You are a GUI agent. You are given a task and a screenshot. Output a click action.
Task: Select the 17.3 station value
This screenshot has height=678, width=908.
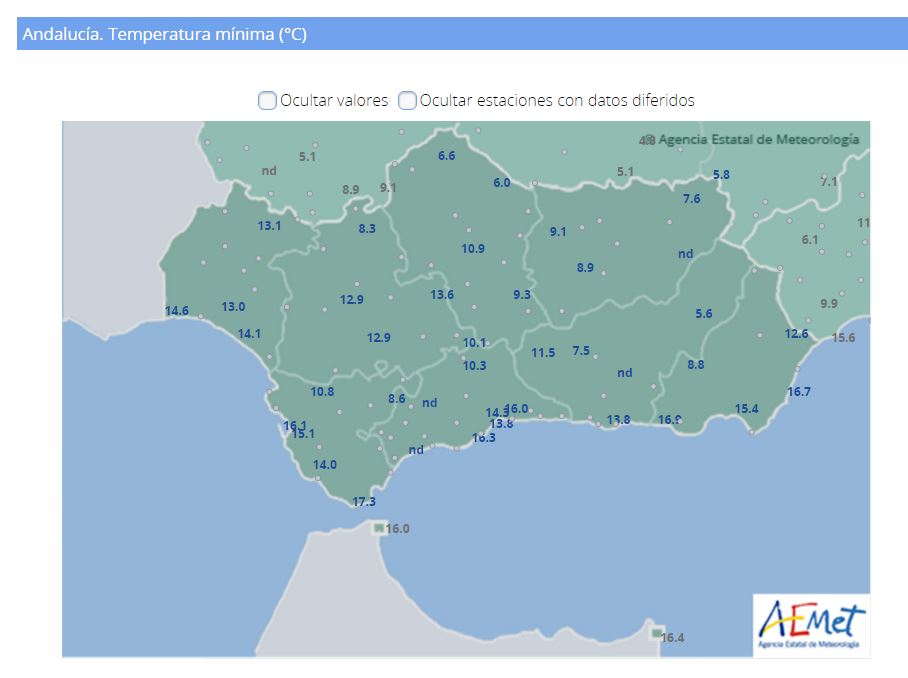pos(364,502)
